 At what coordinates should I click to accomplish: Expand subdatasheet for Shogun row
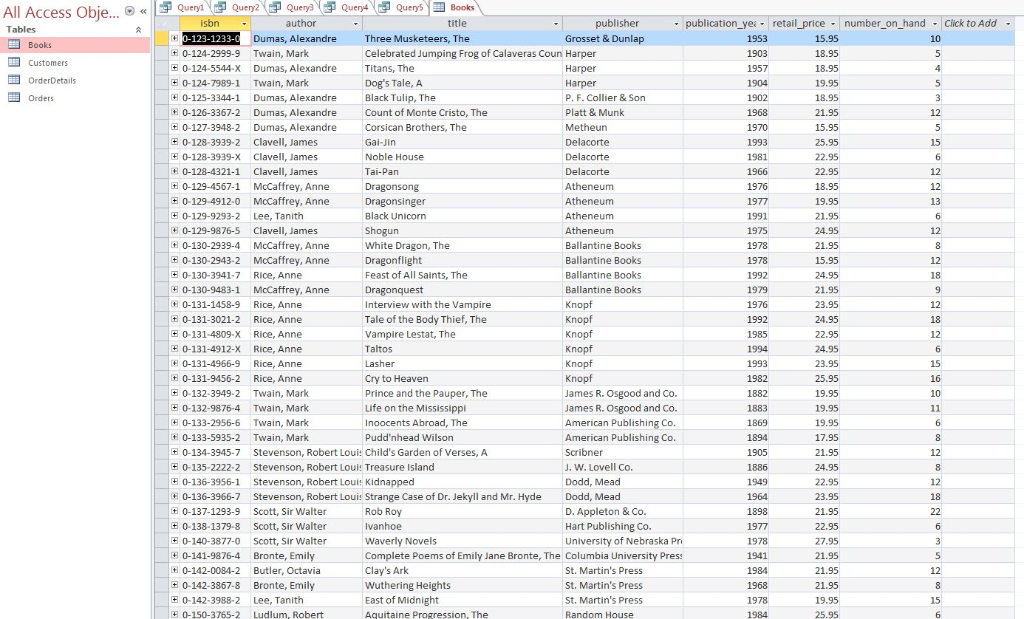(x=174, y=230)
